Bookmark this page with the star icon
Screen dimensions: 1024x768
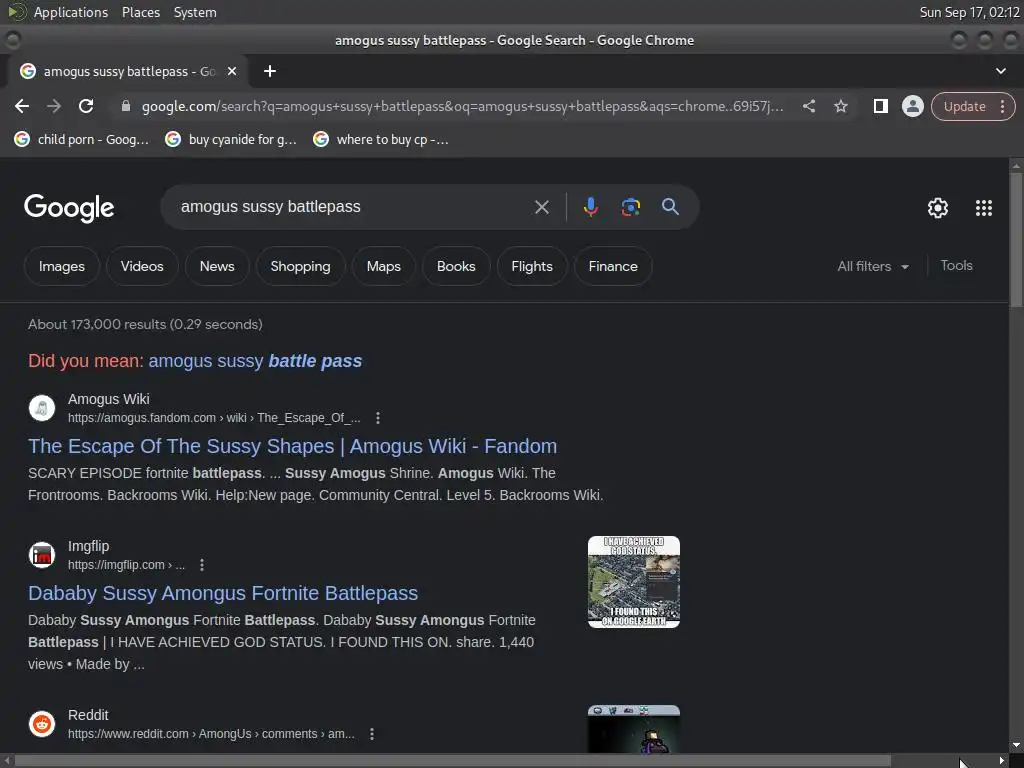point(840,106)
